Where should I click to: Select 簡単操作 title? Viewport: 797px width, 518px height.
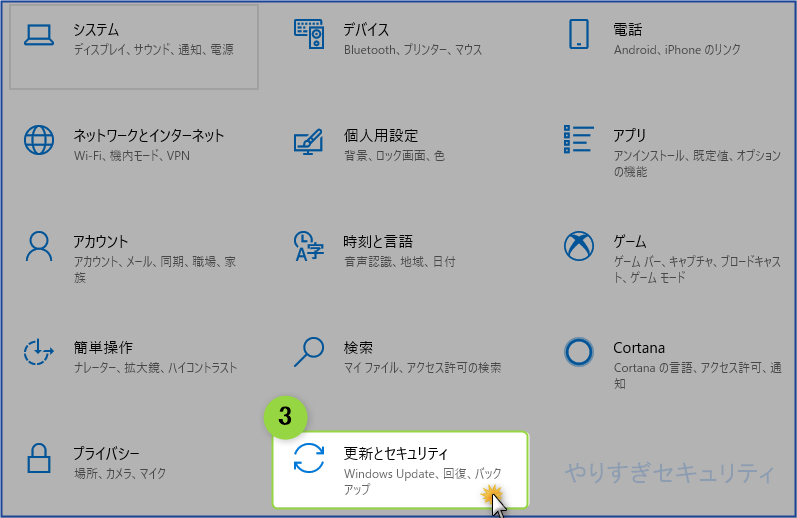[x=103, y=348]
